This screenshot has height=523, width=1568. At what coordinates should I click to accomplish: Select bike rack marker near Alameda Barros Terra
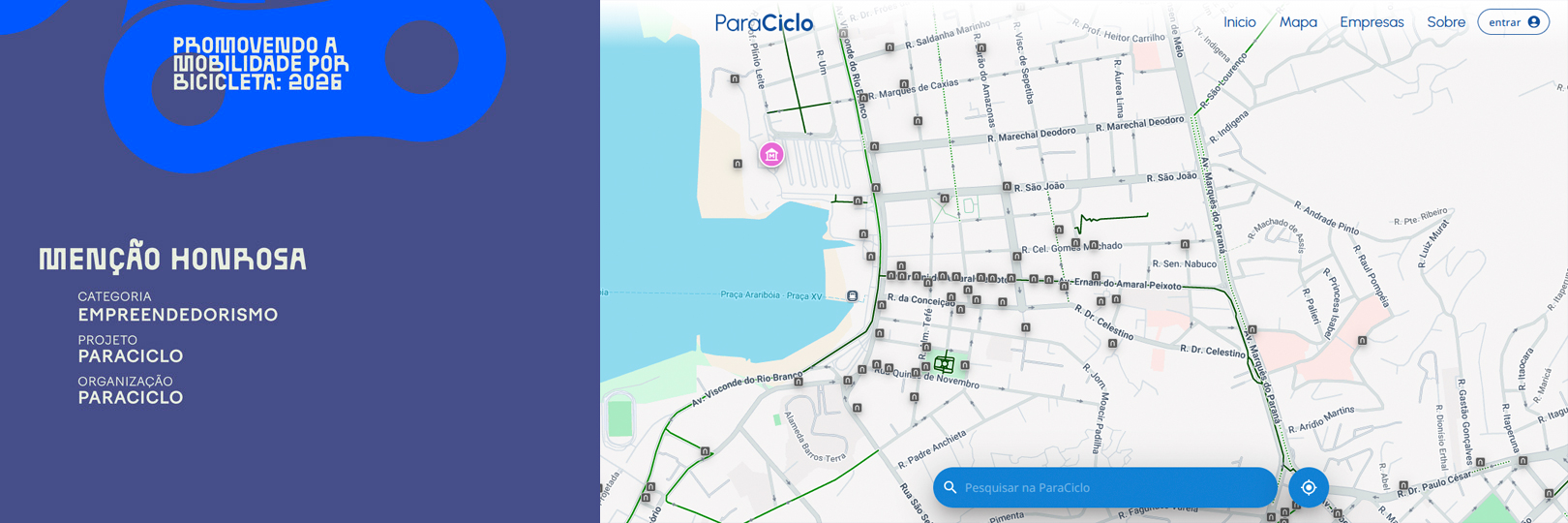coord(857,408)
